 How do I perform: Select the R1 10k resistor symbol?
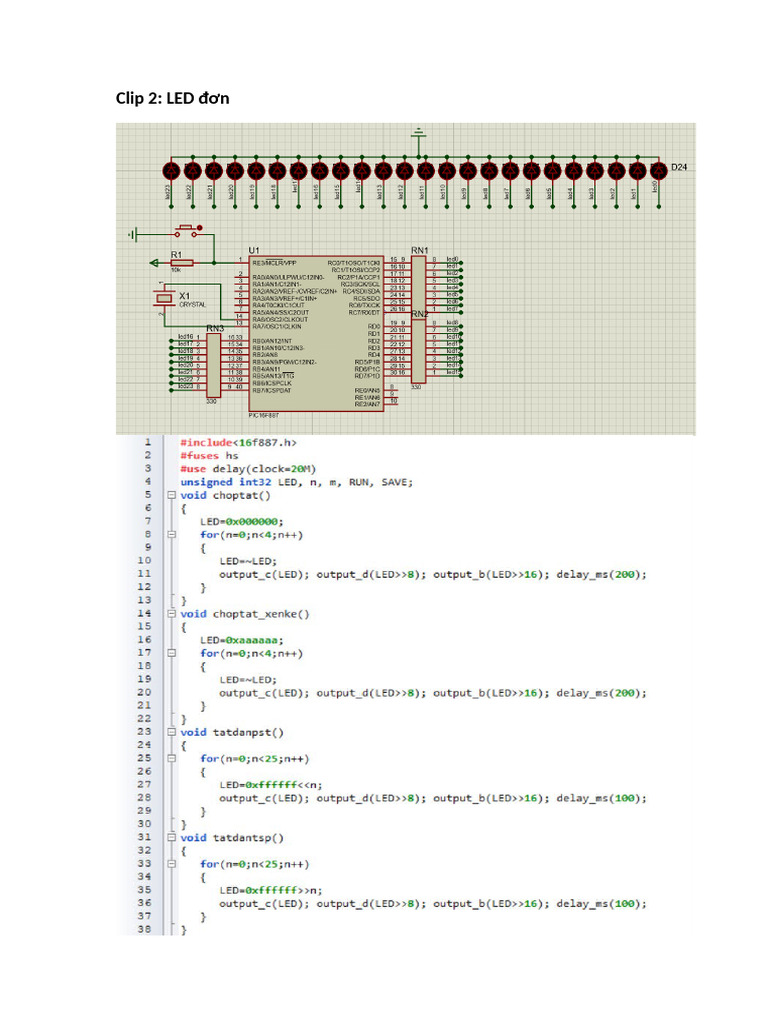tap(183, 262)
